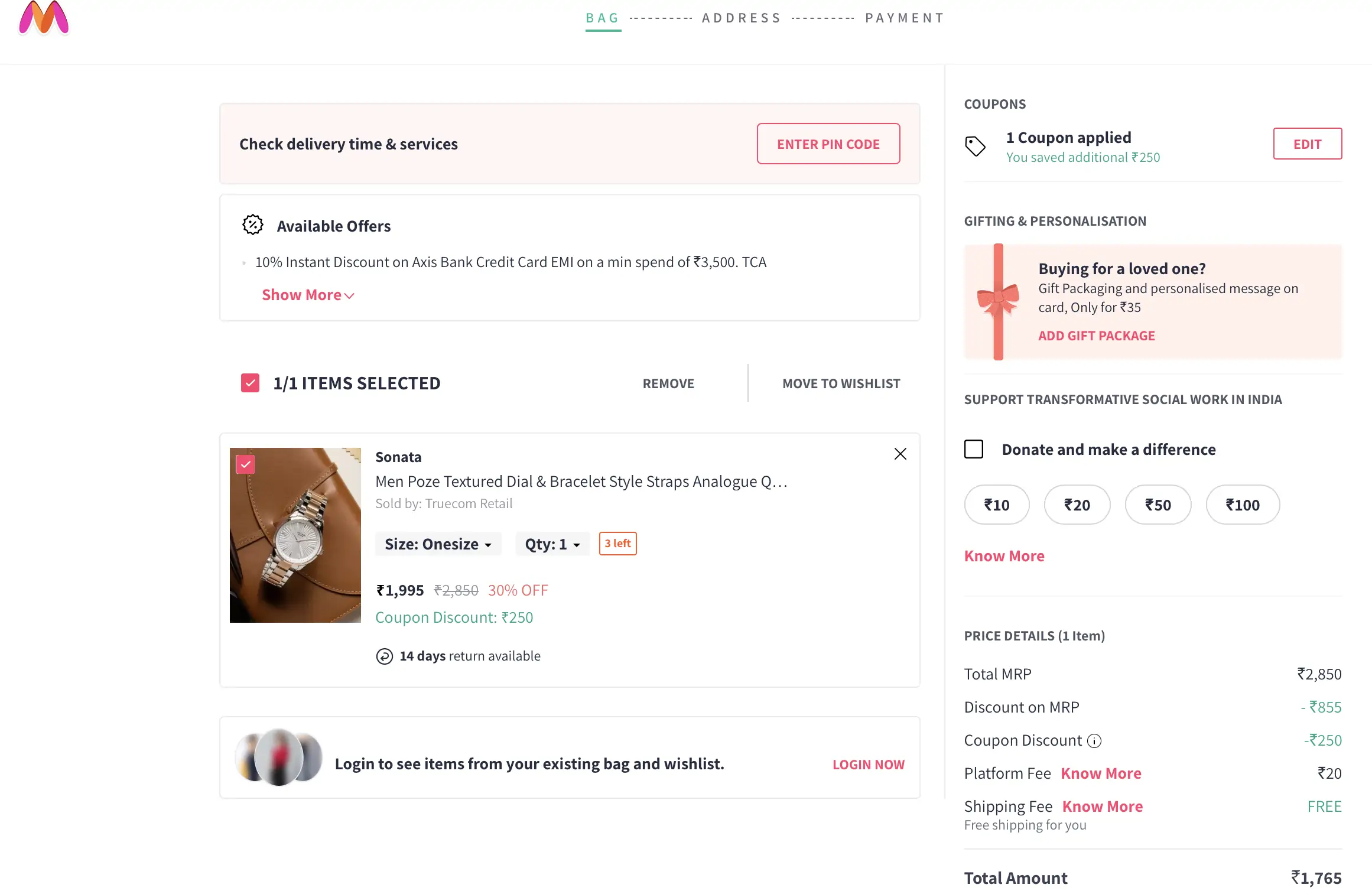The width and height of the screenshot is (1372, 891).
Task: Dismiss the Sonata watch with the X icon
Action: [899, 454]
